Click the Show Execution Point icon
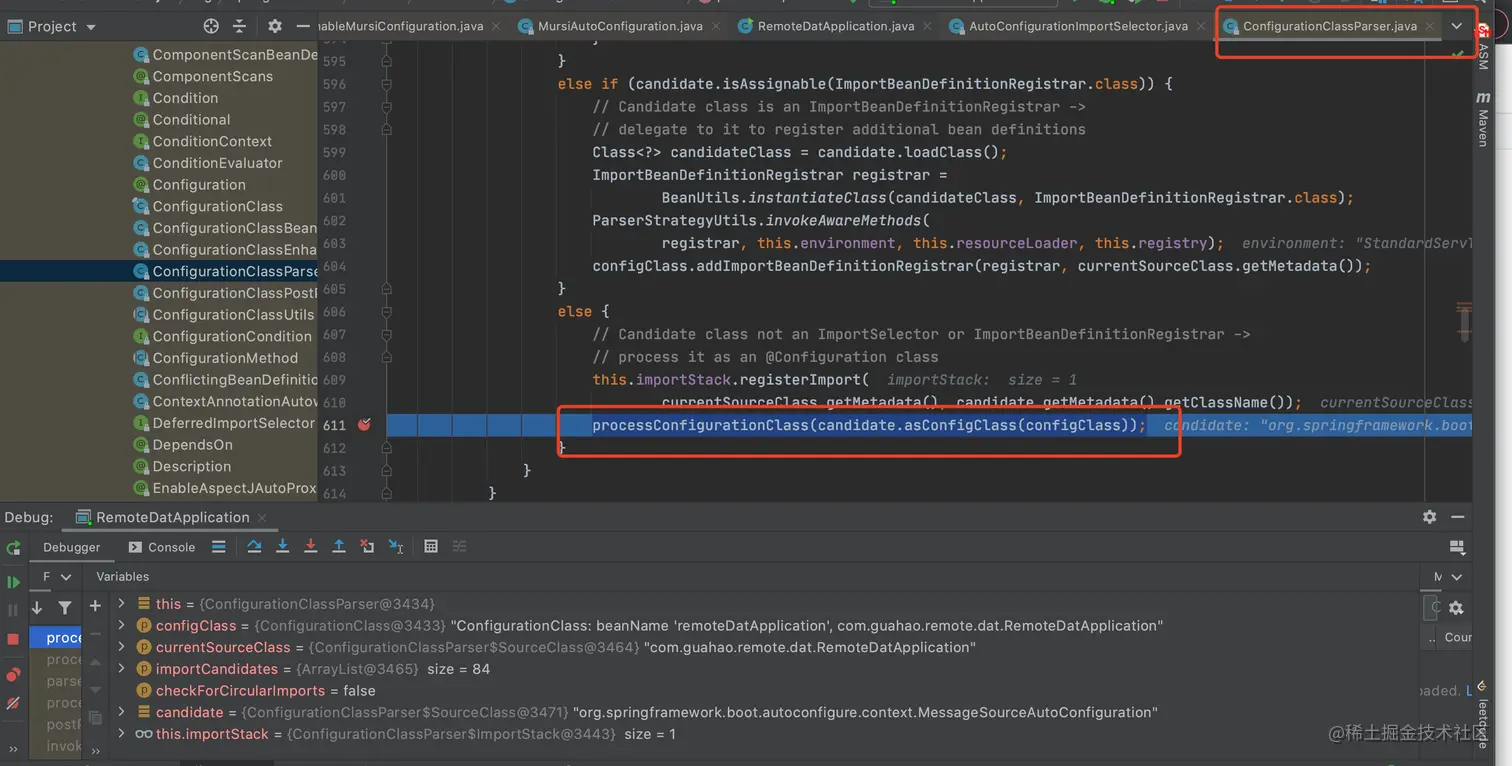 pyautogui.click(x=219, y=547)
